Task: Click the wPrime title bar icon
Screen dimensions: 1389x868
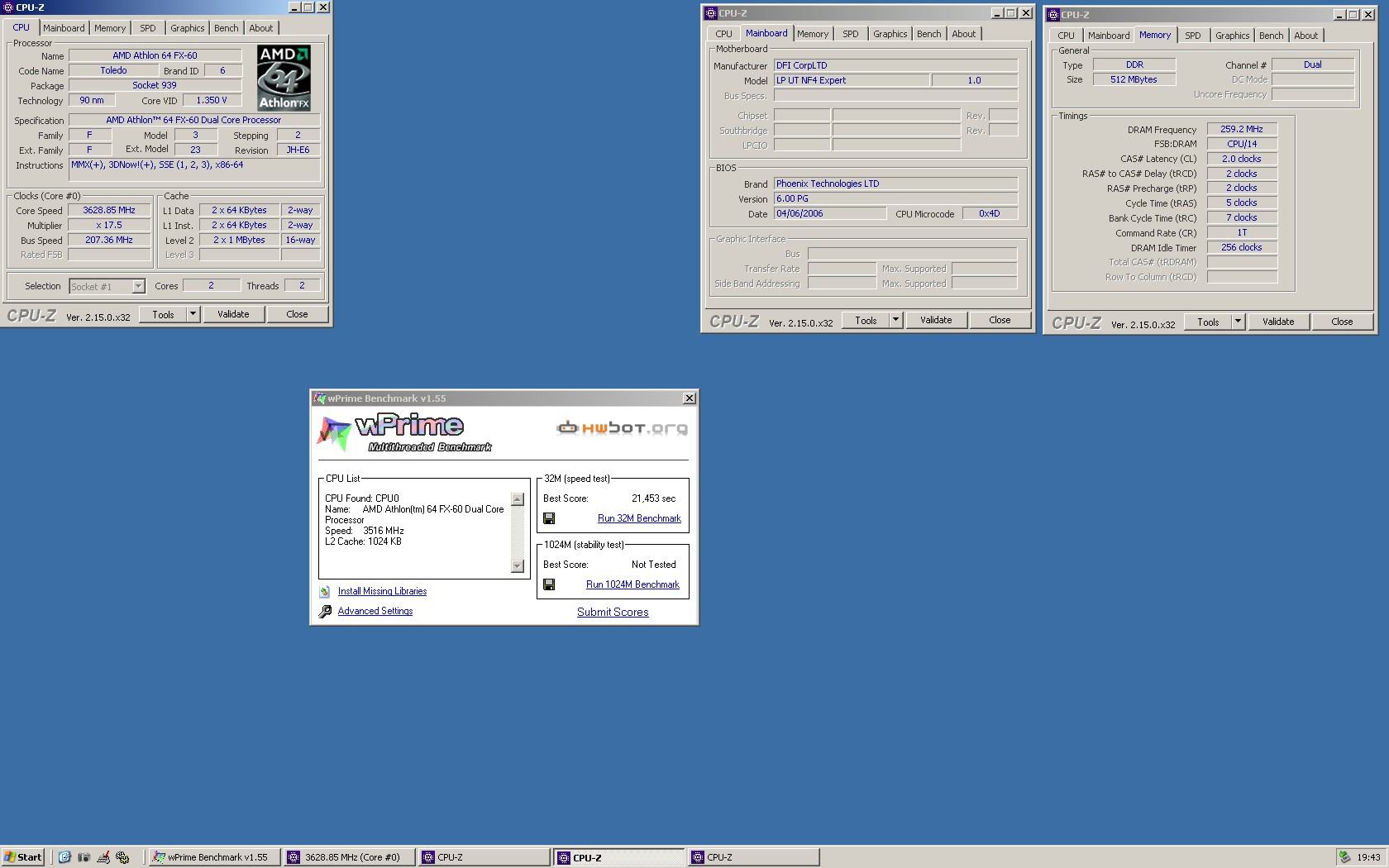Action: 319,398
